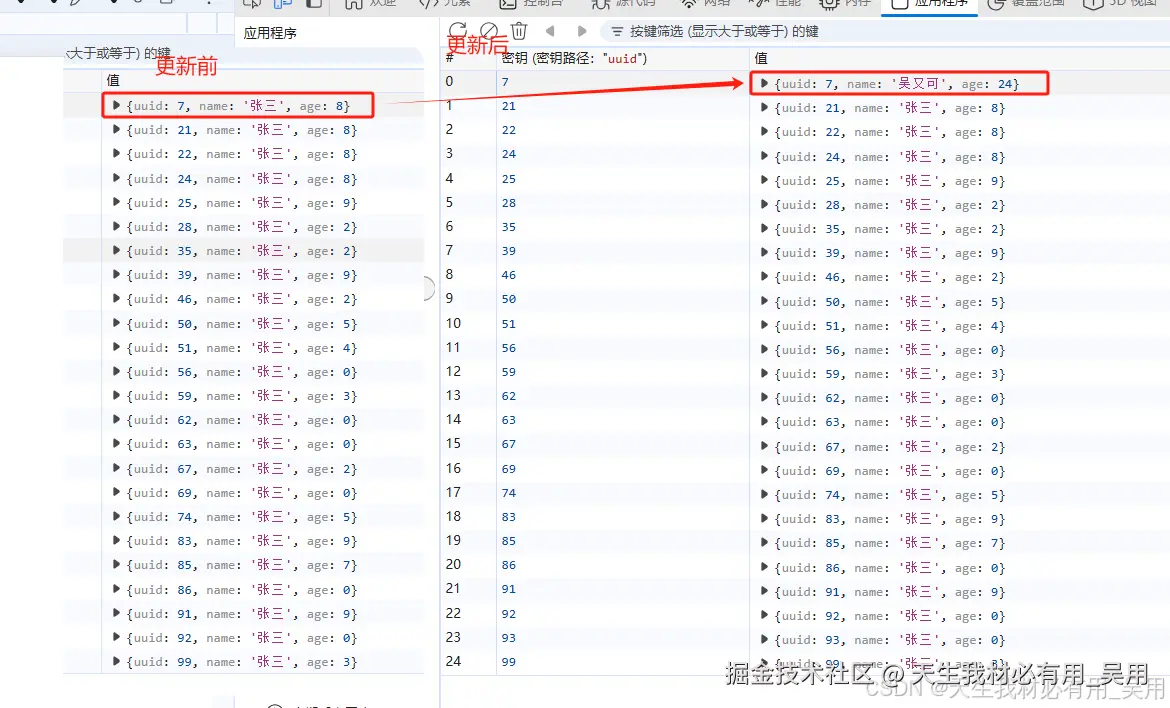Expand the value in table row # 23

[764, 639]
